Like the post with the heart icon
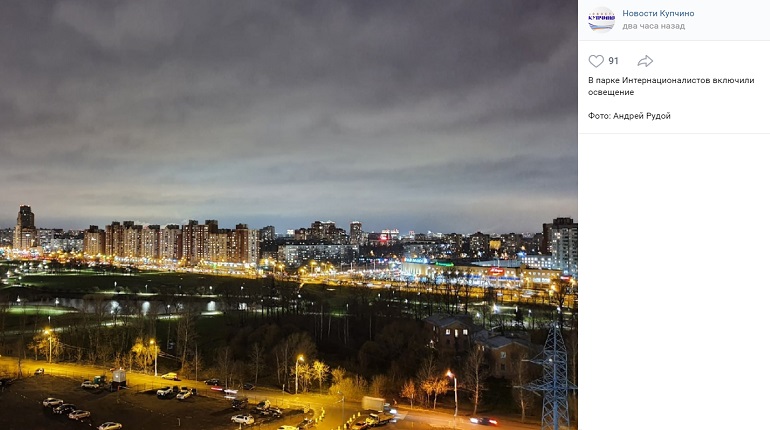This screenshot has width=770, height=430. click(x=596, y=61)
